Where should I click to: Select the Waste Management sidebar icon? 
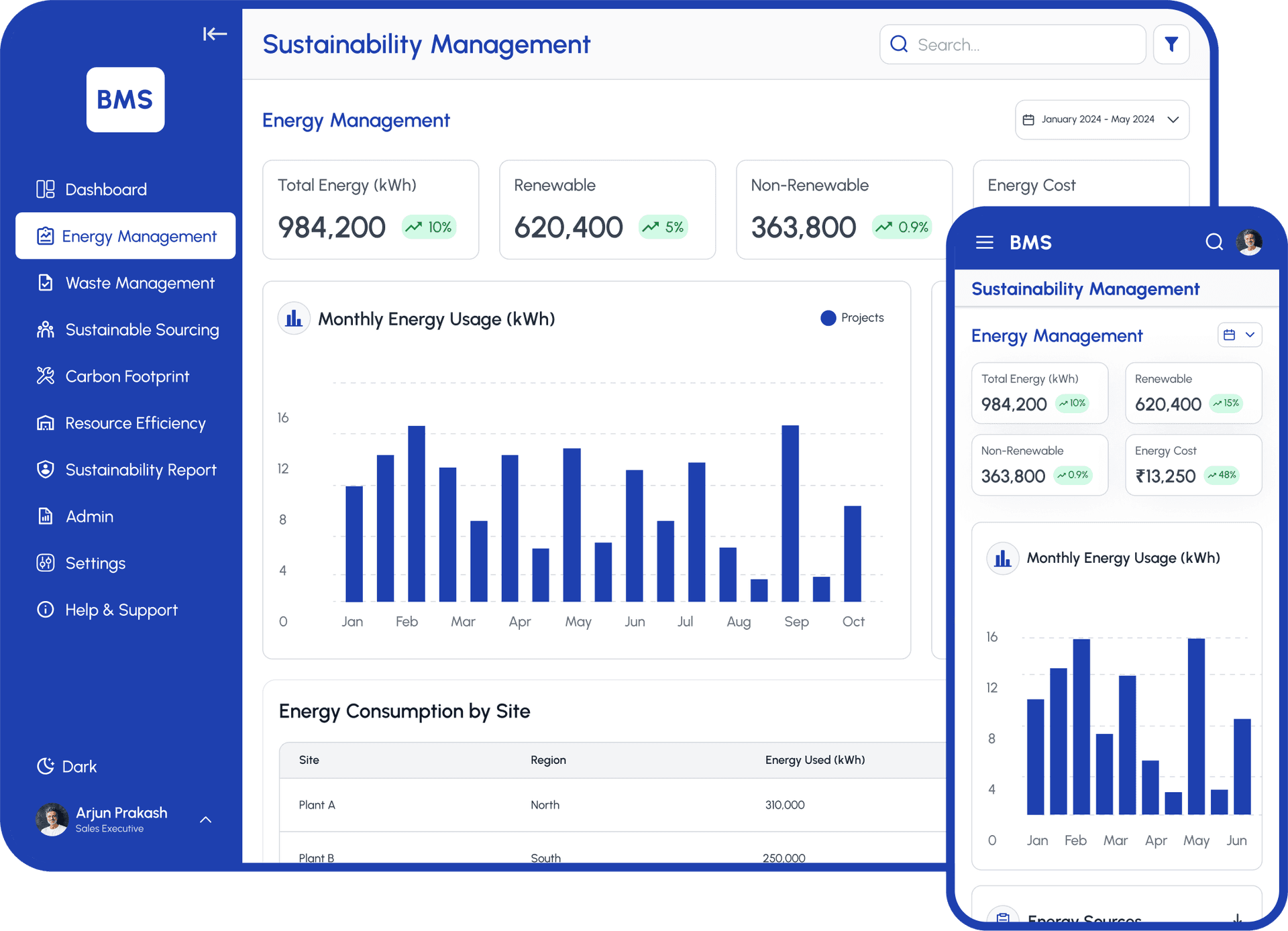45,282
